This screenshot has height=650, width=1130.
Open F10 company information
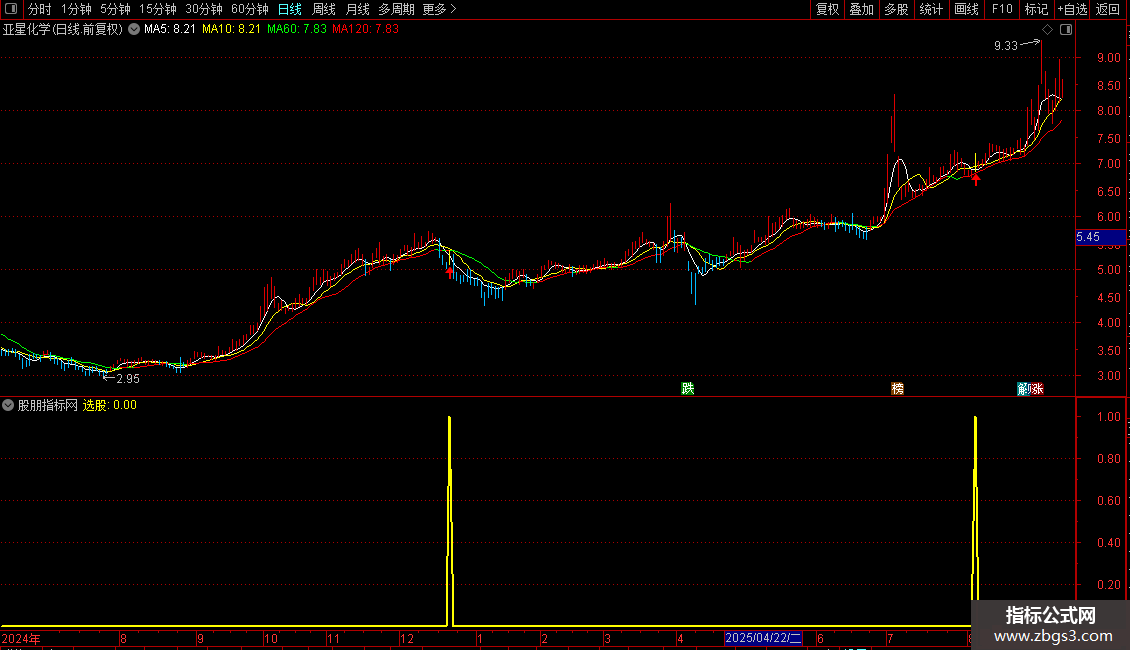pyautogui.click(x=1002, y=9)
